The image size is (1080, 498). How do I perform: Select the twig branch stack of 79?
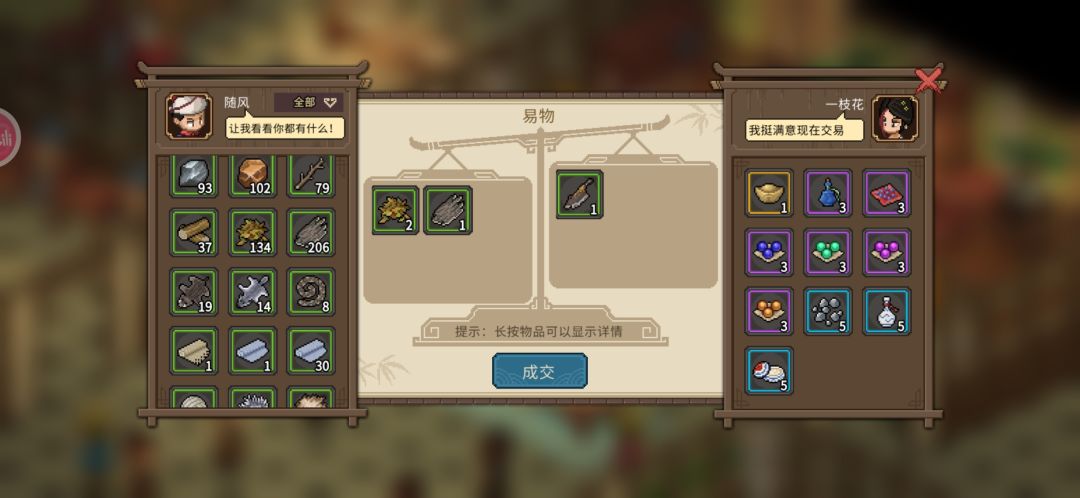311,176
